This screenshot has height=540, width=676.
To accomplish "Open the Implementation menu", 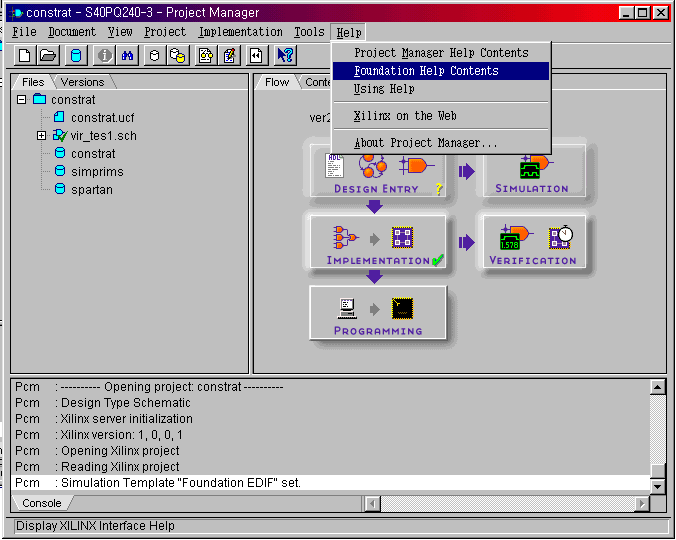I will pyautogui.click(x=241, y=32).
